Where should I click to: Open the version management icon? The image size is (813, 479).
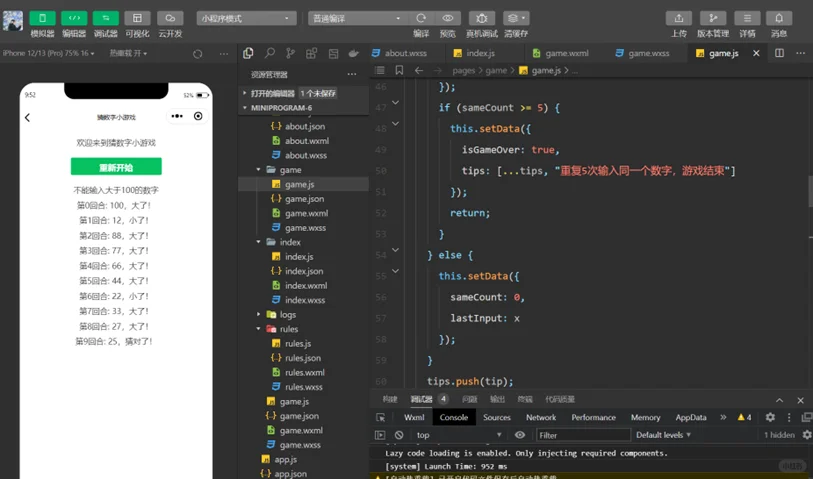coord(713,18)
